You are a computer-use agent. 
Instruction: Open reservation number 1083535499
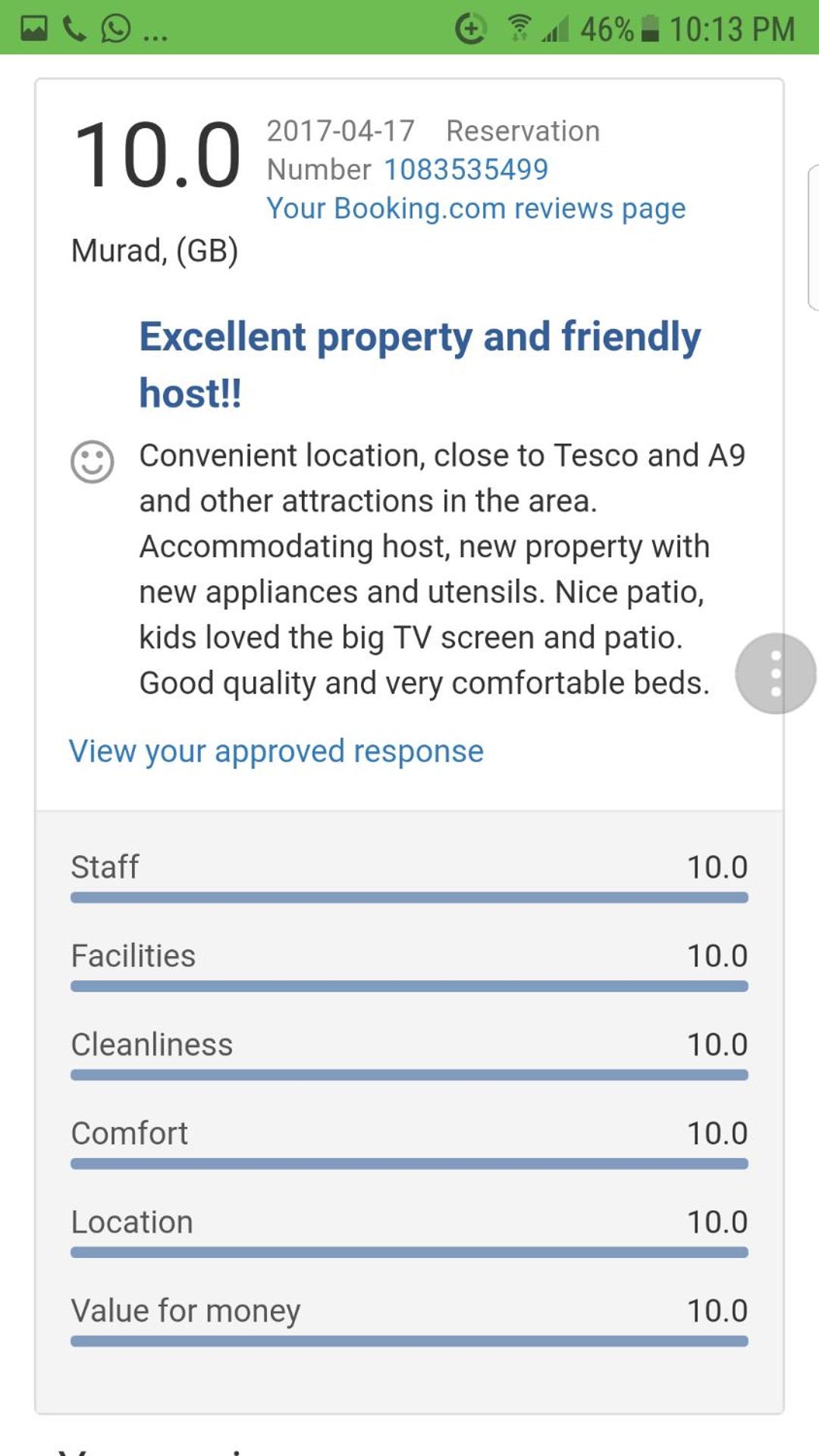[466, 169]
